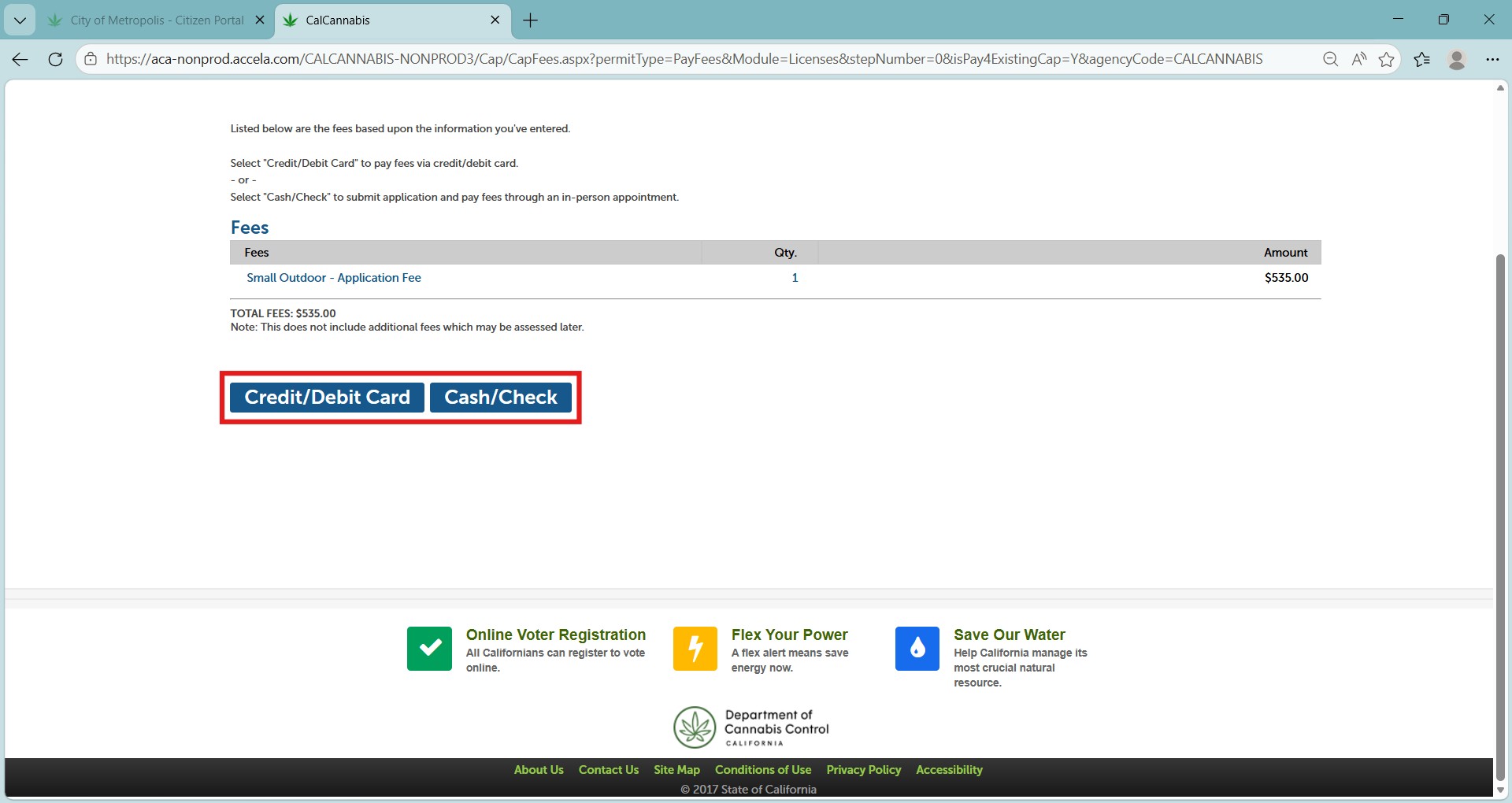Switch to City of Metropolis tab

(x=157, y=20)
